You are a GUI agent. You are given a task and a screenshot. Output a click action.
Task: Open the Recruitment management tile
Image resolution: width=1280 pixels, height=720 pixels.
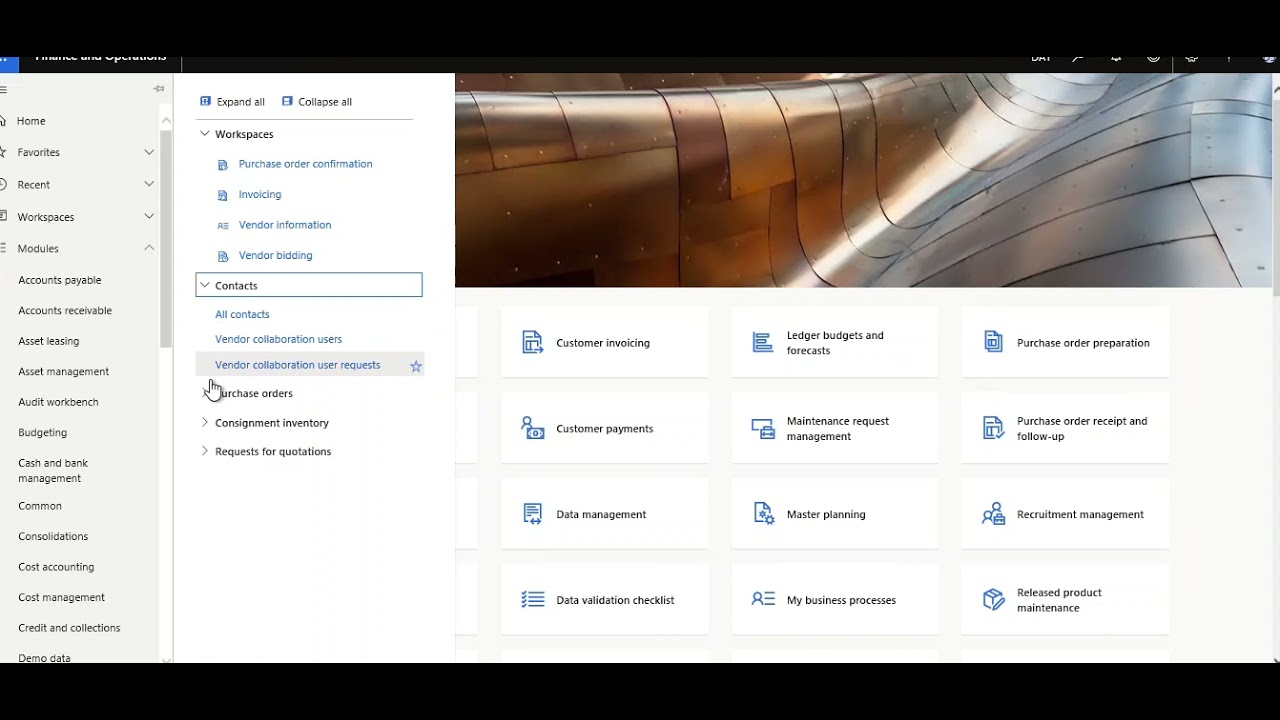(1065, 514)
